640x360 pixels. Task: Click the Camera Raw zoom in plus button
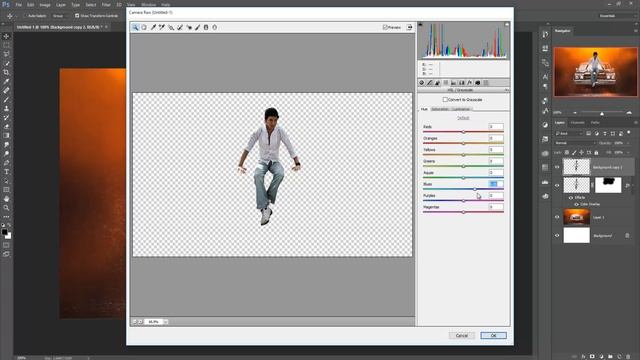[140, 322]
